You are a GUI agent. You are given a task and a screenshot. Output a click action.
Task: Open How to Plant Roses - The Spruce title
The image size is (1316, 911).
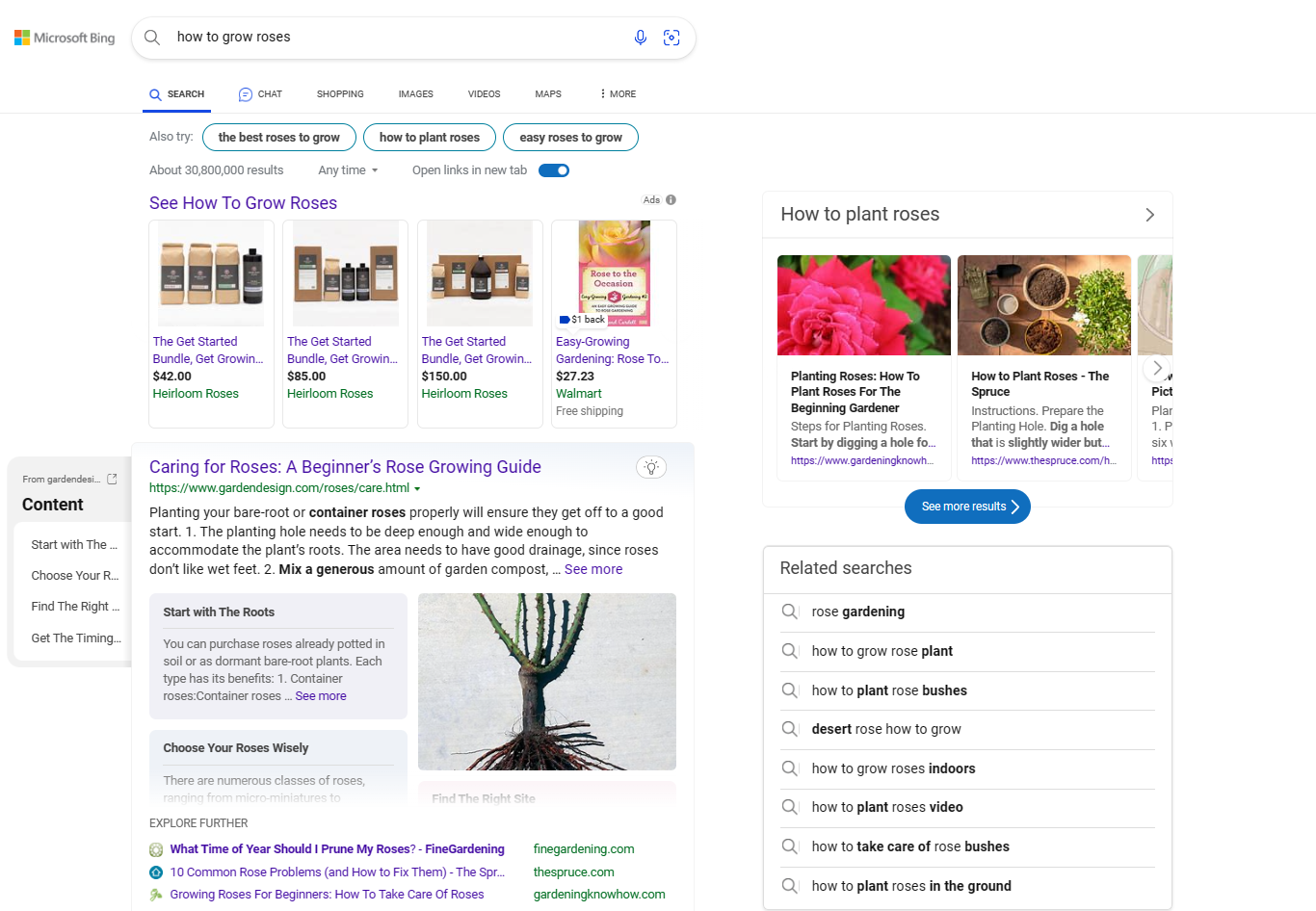coord(1040,384)
